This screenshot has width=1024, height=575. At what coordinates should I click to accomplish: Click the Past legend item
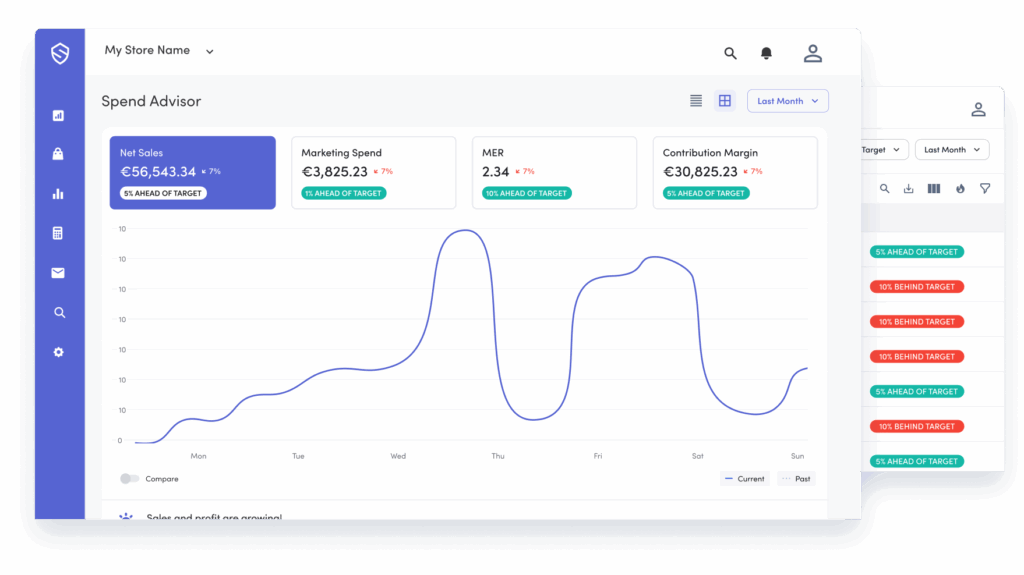[797, 479]
